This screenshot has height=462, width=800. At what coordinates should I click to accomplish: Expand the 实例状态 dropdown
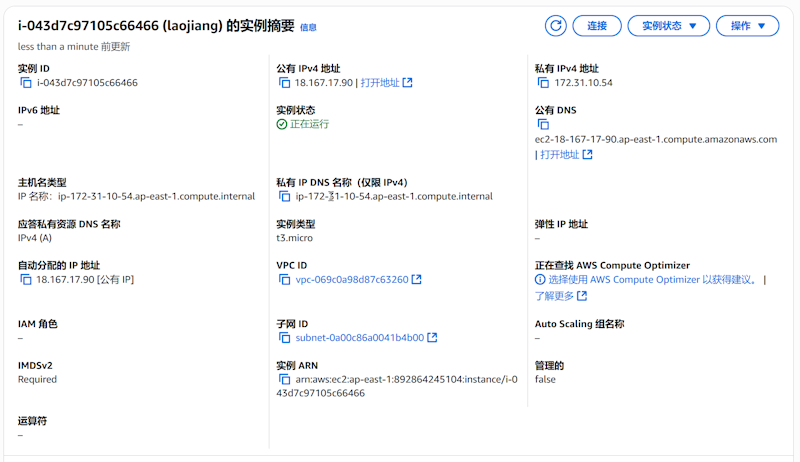click(668, 26)
